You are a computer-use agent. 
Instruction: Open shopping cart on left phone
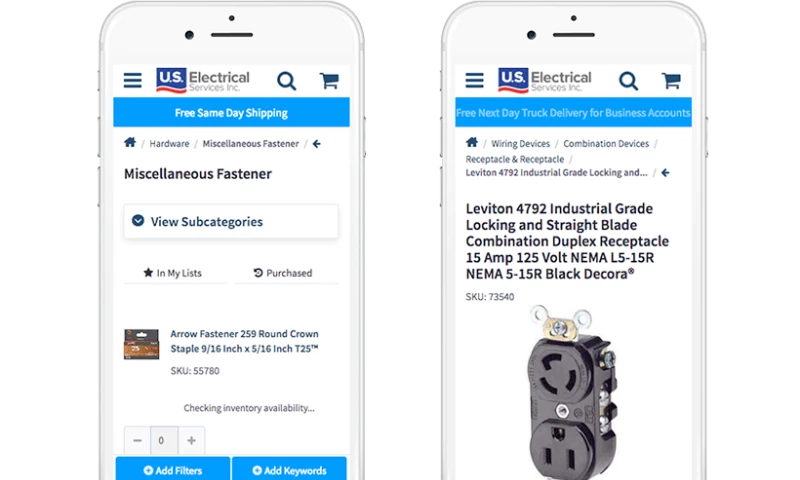[x=330, y=80]
